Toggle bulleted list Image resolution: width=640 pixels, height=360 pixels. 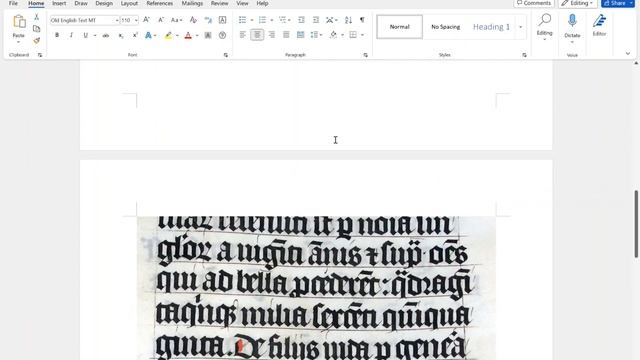(x=242, y=20)
